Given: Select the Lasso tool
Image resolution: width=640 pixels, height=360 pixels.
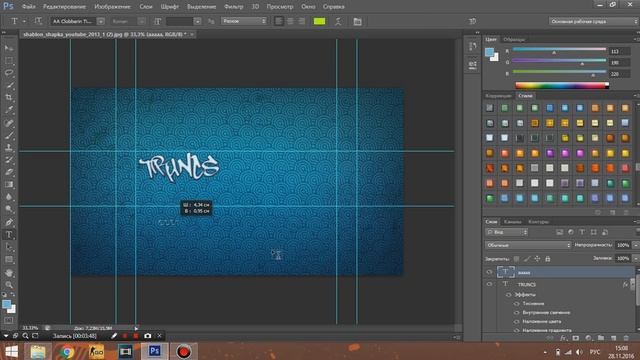Looking at the screenshot, I should click(x=9, y=73).
